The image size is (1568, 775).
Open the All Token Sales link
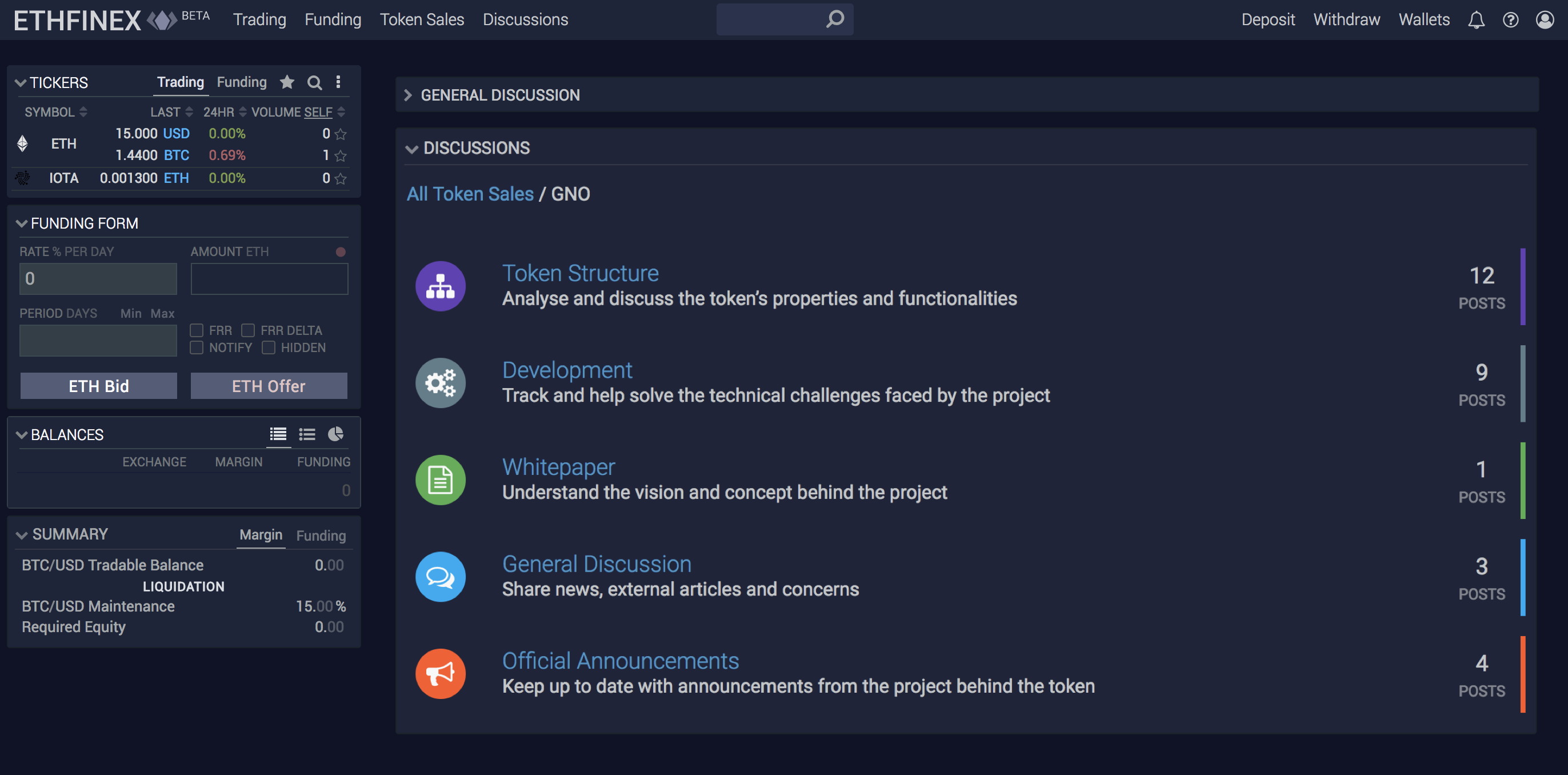(x=469, y=194)
